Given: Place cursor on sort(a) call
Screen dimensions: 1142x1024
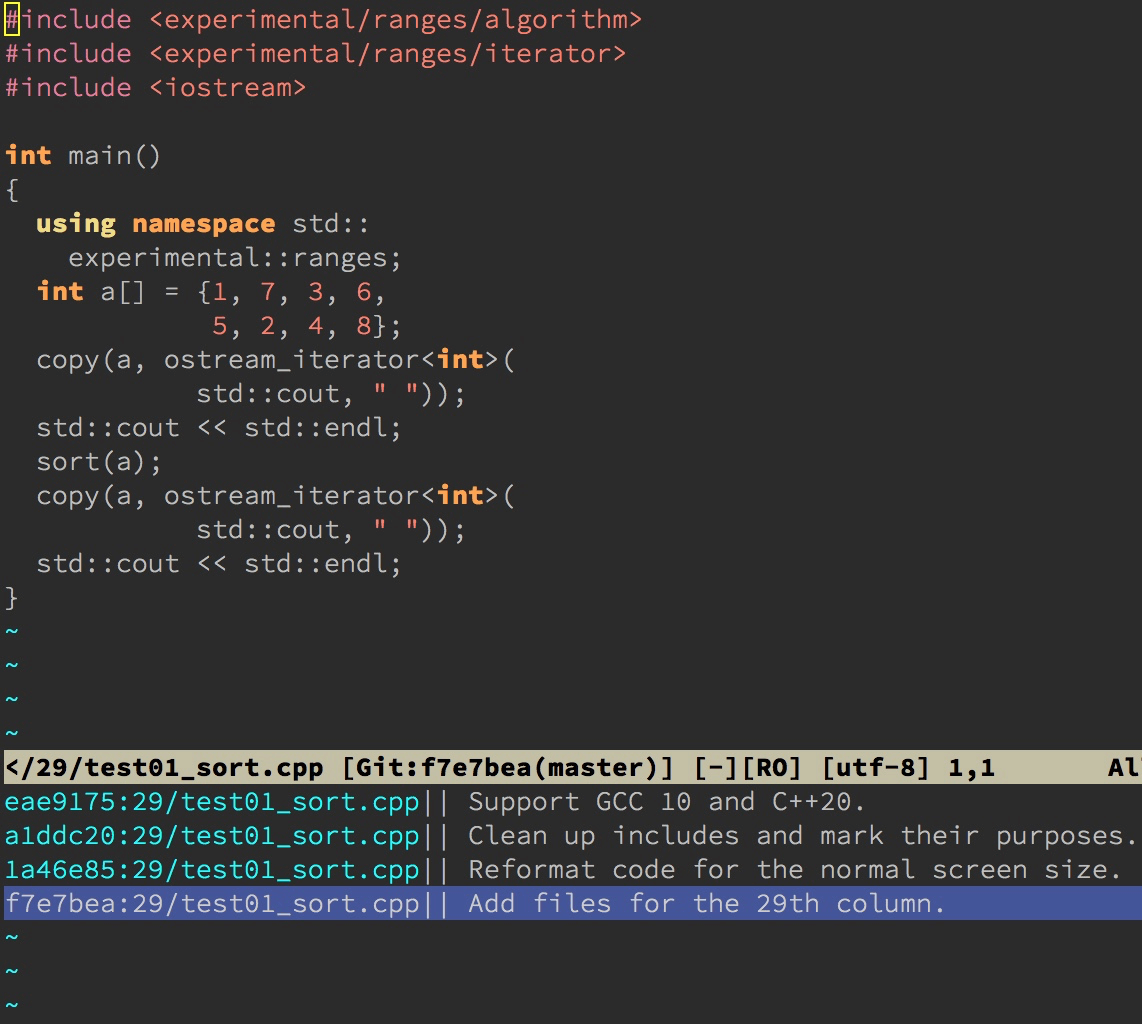Looking at the screenshot, I should tap(98, 461).
